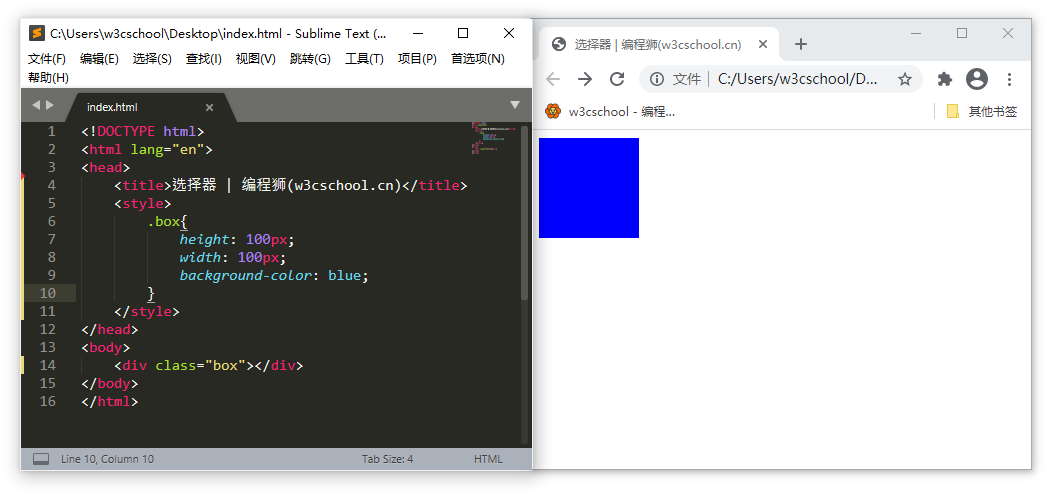Open the 首选项(N) menu
This screenshot has width=1052, height=493.
click(x=477, y=59)
